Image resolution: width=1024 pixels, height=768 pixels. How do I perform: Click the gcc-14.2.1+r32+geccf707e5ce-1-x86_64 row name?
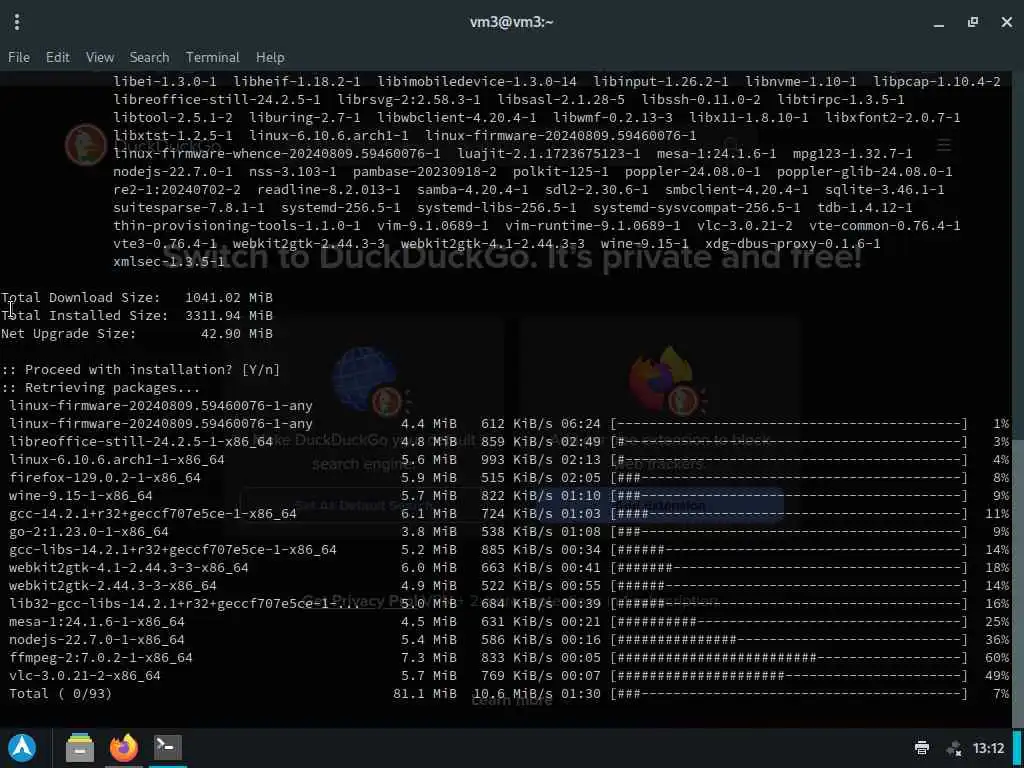(153, 514)
